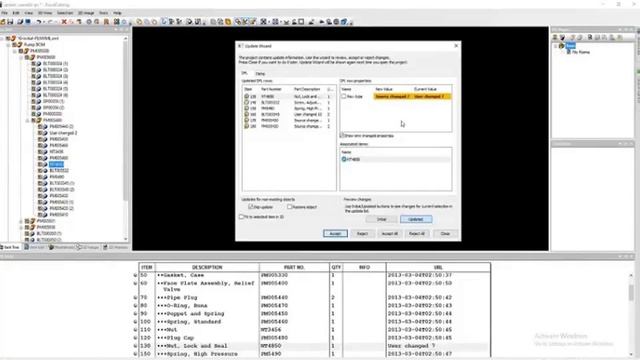Open the Tools menu

pos(104,13)
